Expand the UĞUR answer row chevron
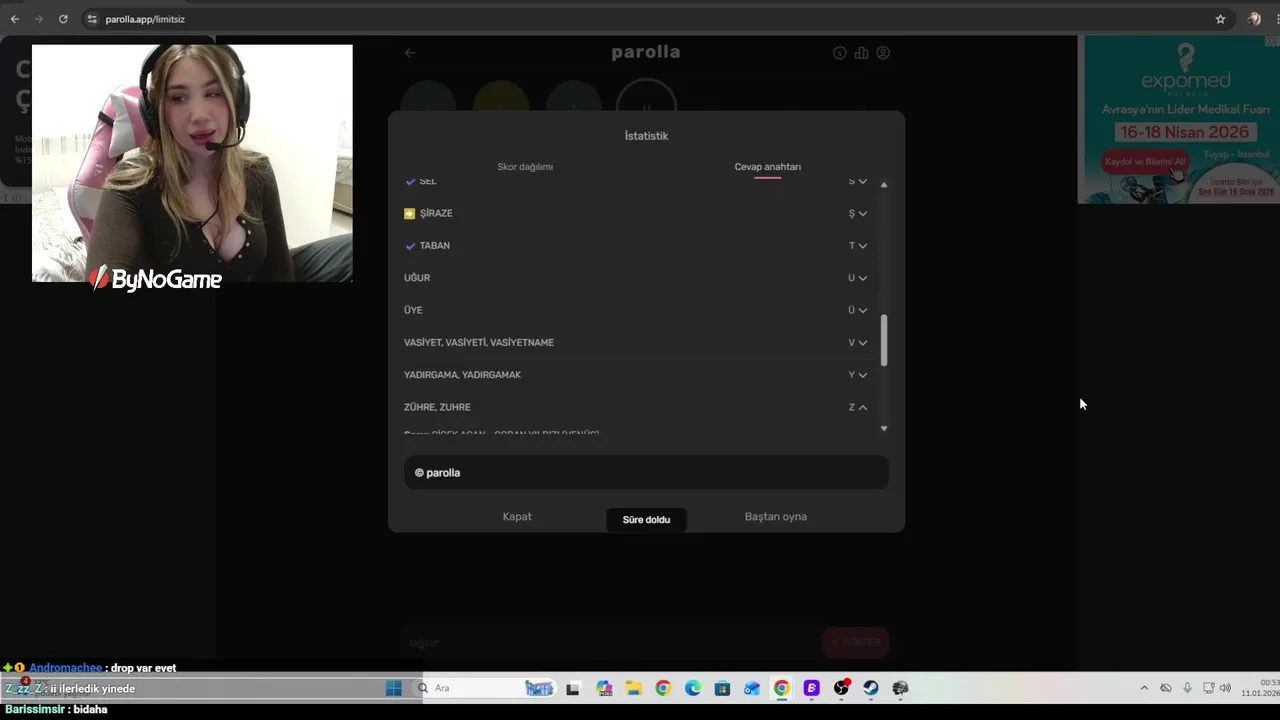The width and height of the screenshot is (1280, 720). pyautogui.click(x=862, y=278)
